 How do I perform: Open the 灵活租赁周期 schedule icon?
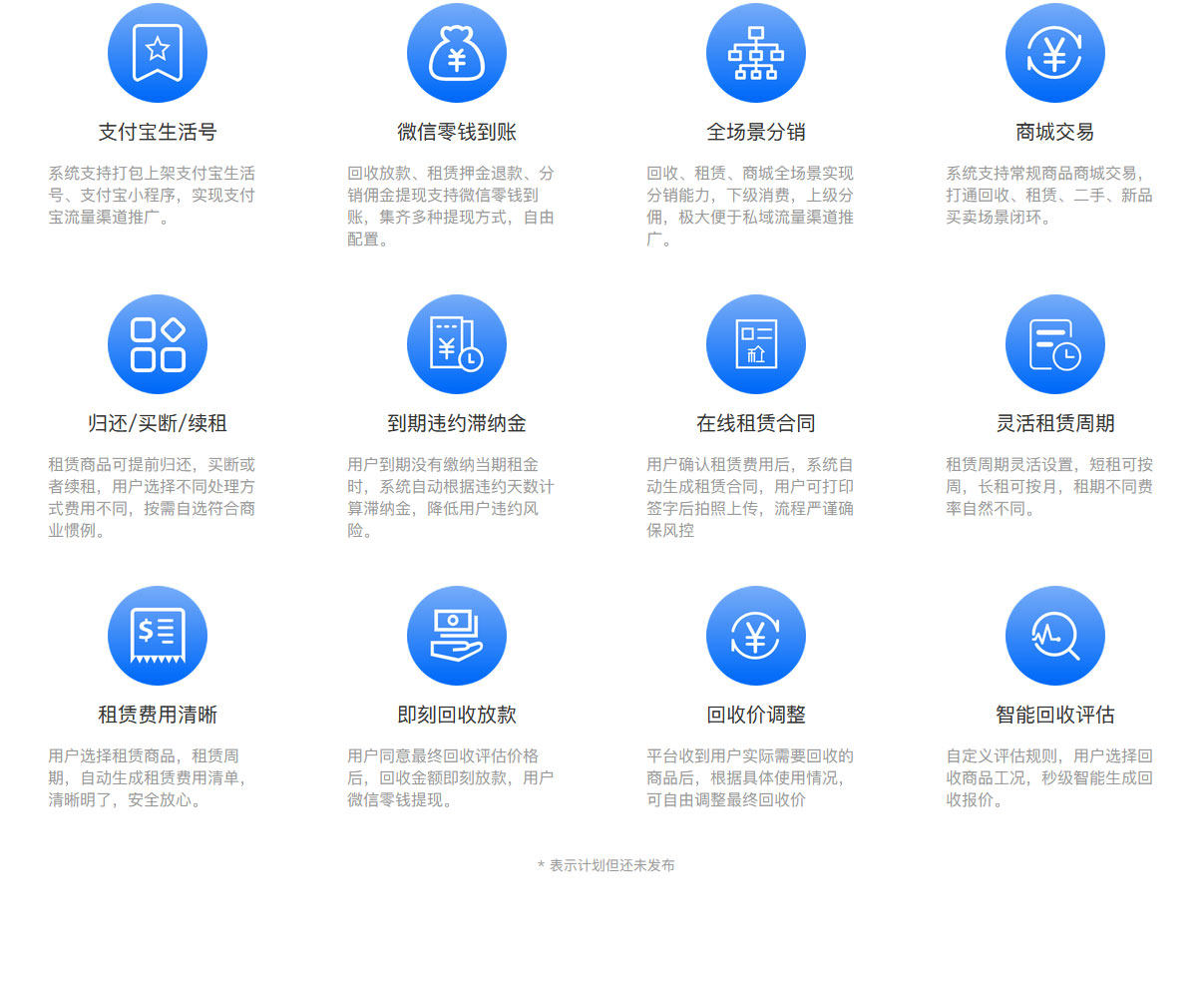[1054, 343]
